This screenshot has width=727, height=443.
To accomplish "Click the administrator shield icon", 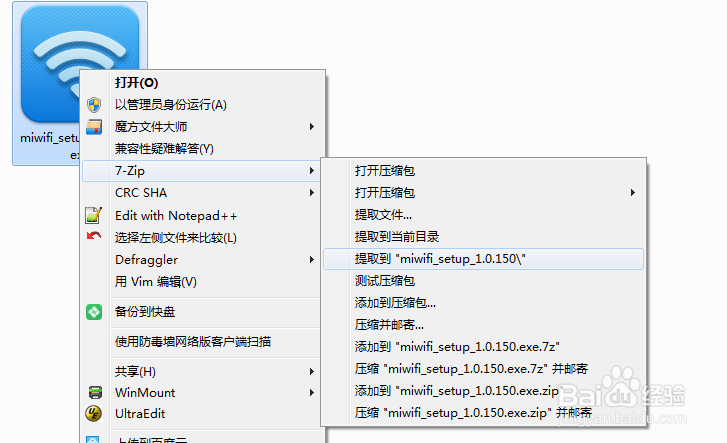I will tap(94, 105).
